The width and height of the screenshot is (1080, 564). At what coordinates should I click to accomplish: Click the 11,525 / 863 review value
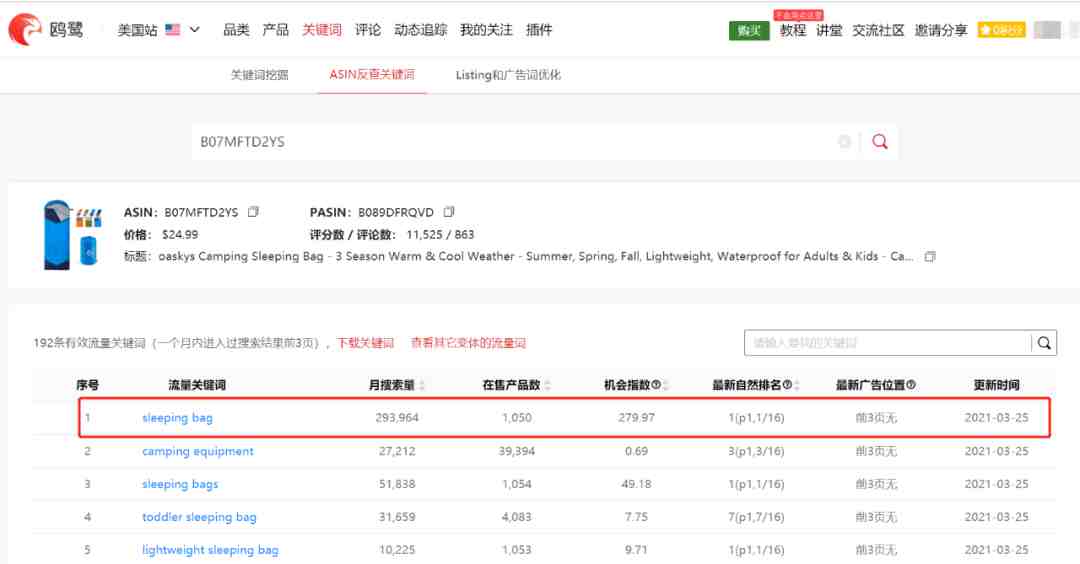(x=440, y=234)
